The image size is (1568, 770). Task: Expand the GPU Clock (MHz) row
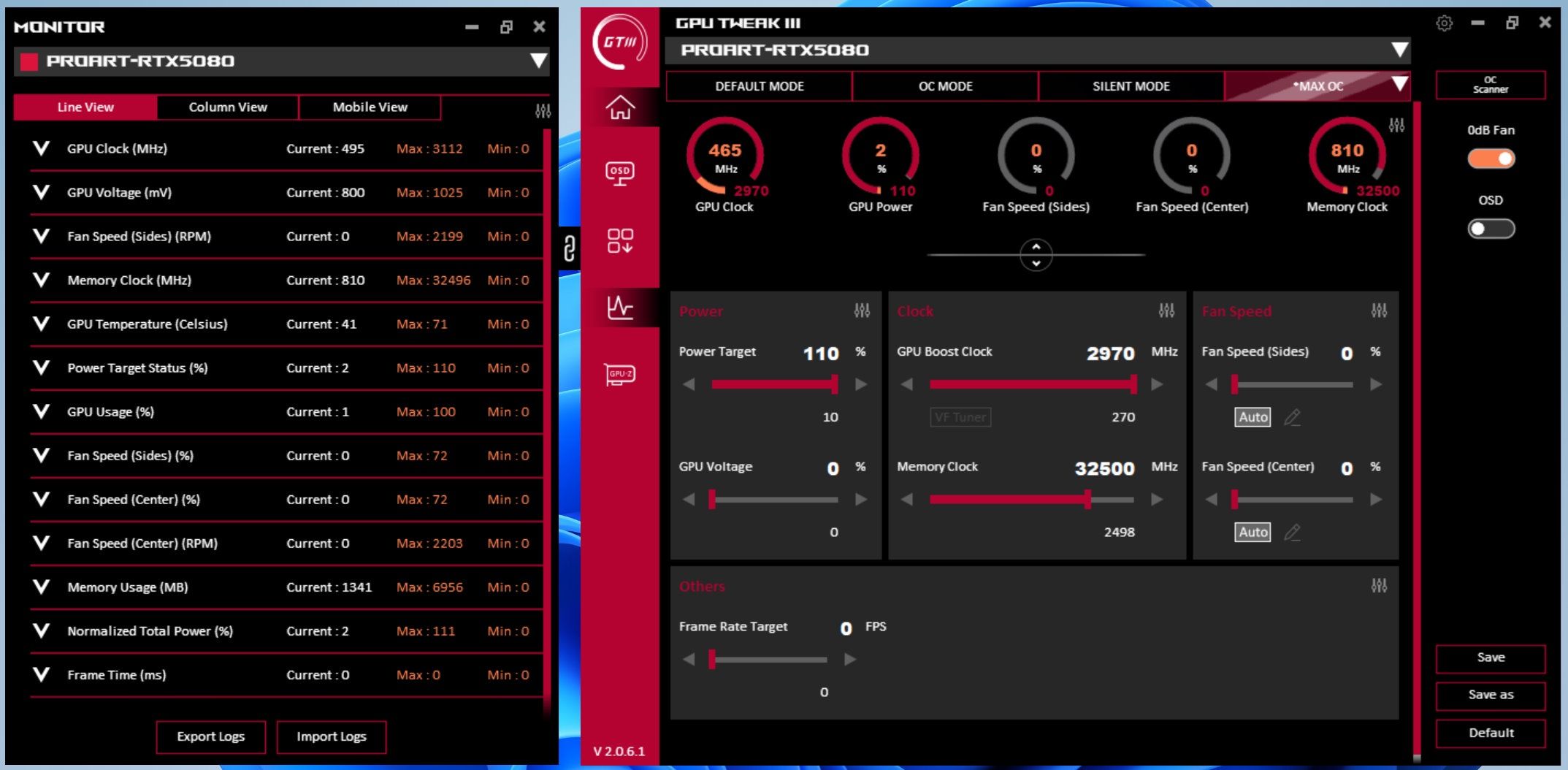pyautogui.click(x=42, y=148)
